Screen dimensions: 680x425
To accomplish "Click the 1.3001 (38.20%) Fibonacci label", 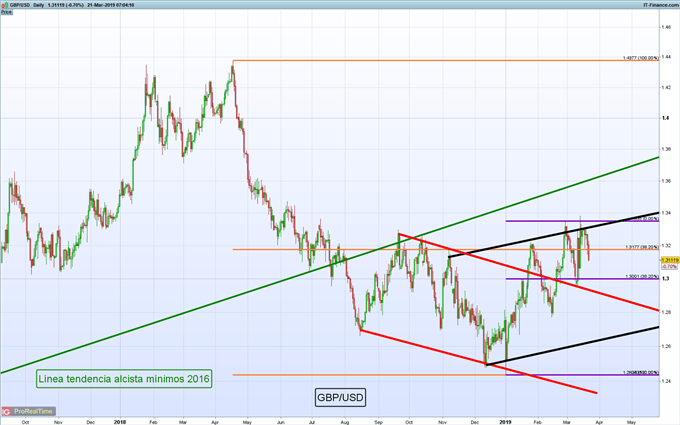I will pyautogui.click(x=642, y=276).
